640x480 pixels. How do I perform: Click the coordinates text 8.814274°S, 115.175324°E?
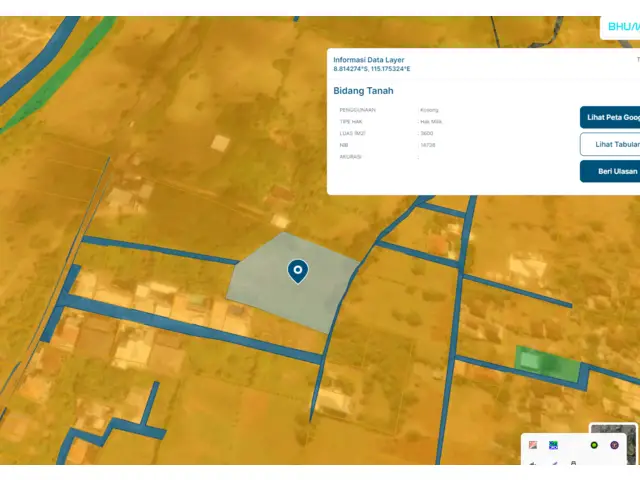[x=371, y=69]
